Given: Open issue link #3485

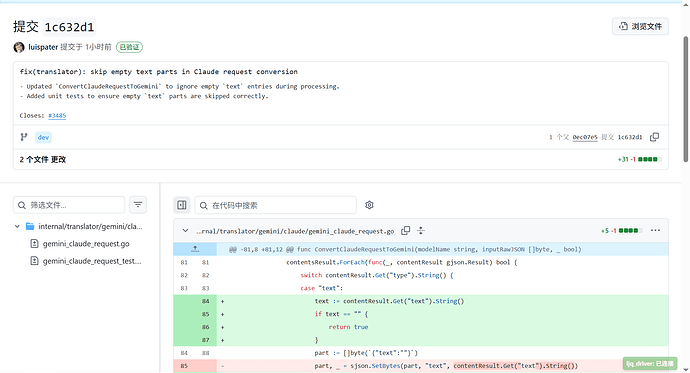Looking at the screenshot, I should coord(57,116).
